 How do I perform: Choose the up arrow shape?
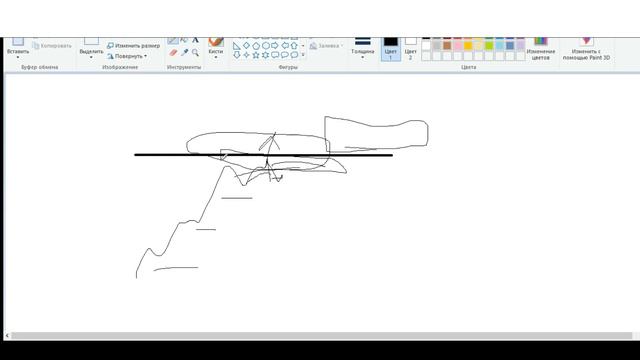click(x=294, y=46)
